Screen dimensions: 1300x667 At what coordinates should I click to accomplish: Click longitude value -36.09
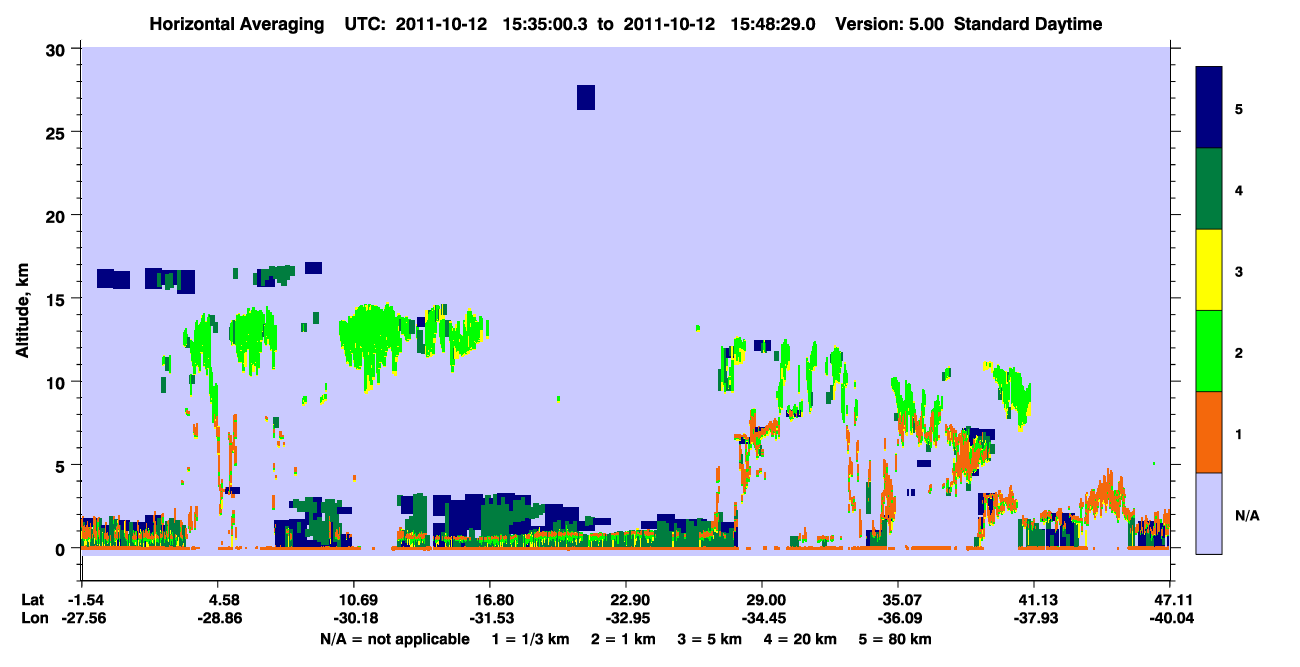pyautogui.click(x=898, y=619)
